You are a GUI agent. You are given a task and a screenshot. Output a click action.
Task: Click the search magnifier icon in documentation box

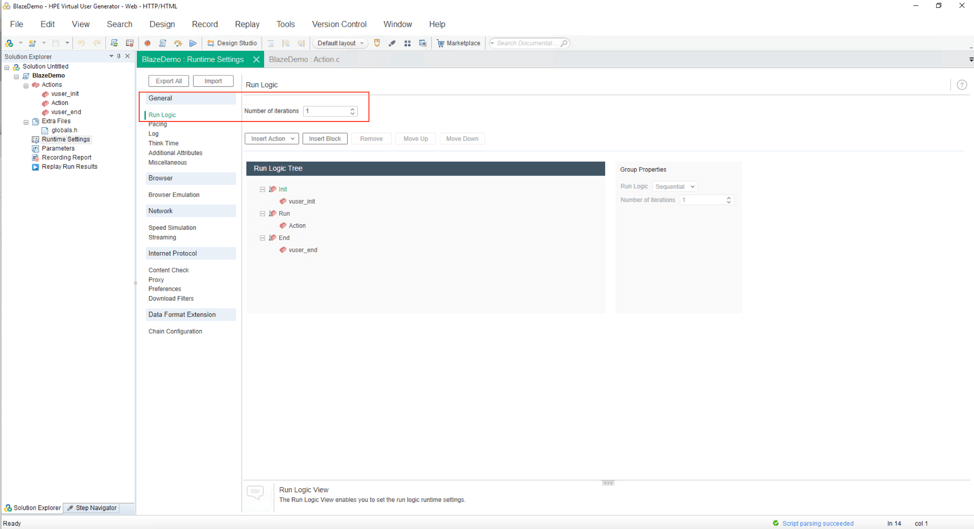pyautogui.click(x=563, y=43)
